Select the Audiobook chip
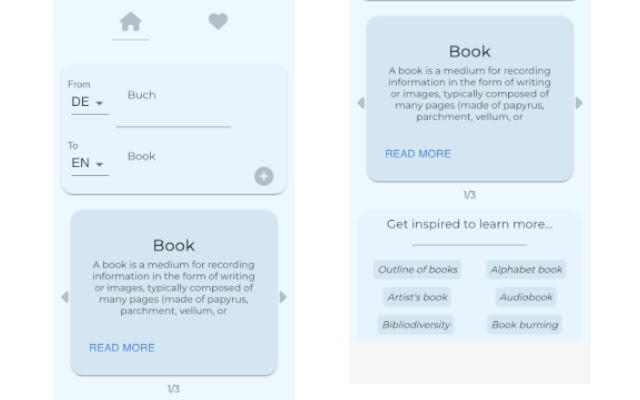The height and width of the screenshot is (400, 640). tap(526, 297)
